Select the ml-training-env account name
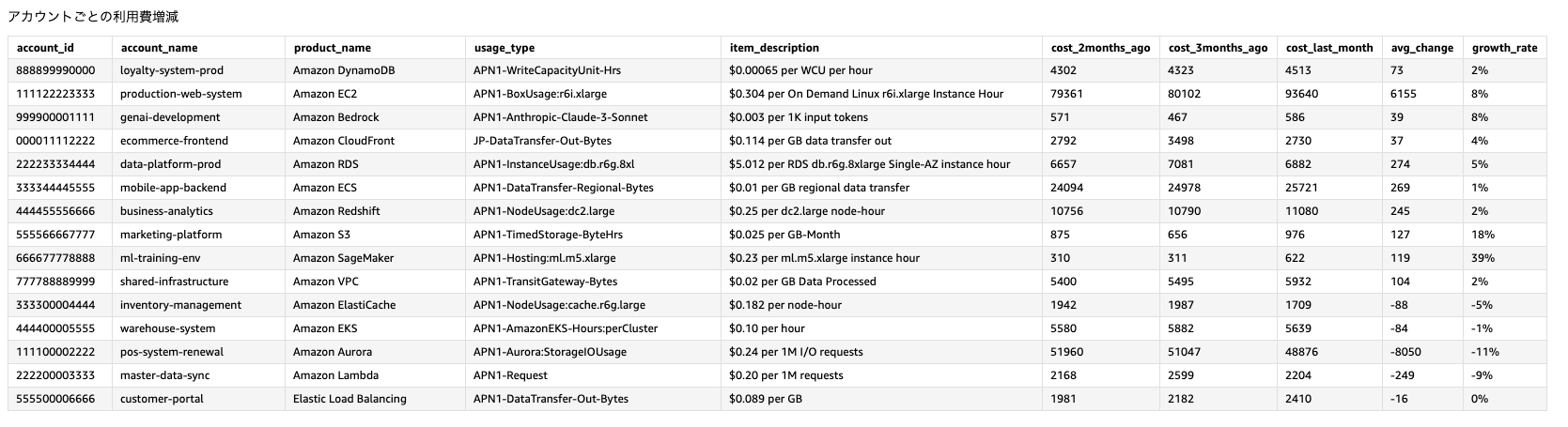Image resolution: width=1568 pixels, height=427 pixels. tap(163, 258)
